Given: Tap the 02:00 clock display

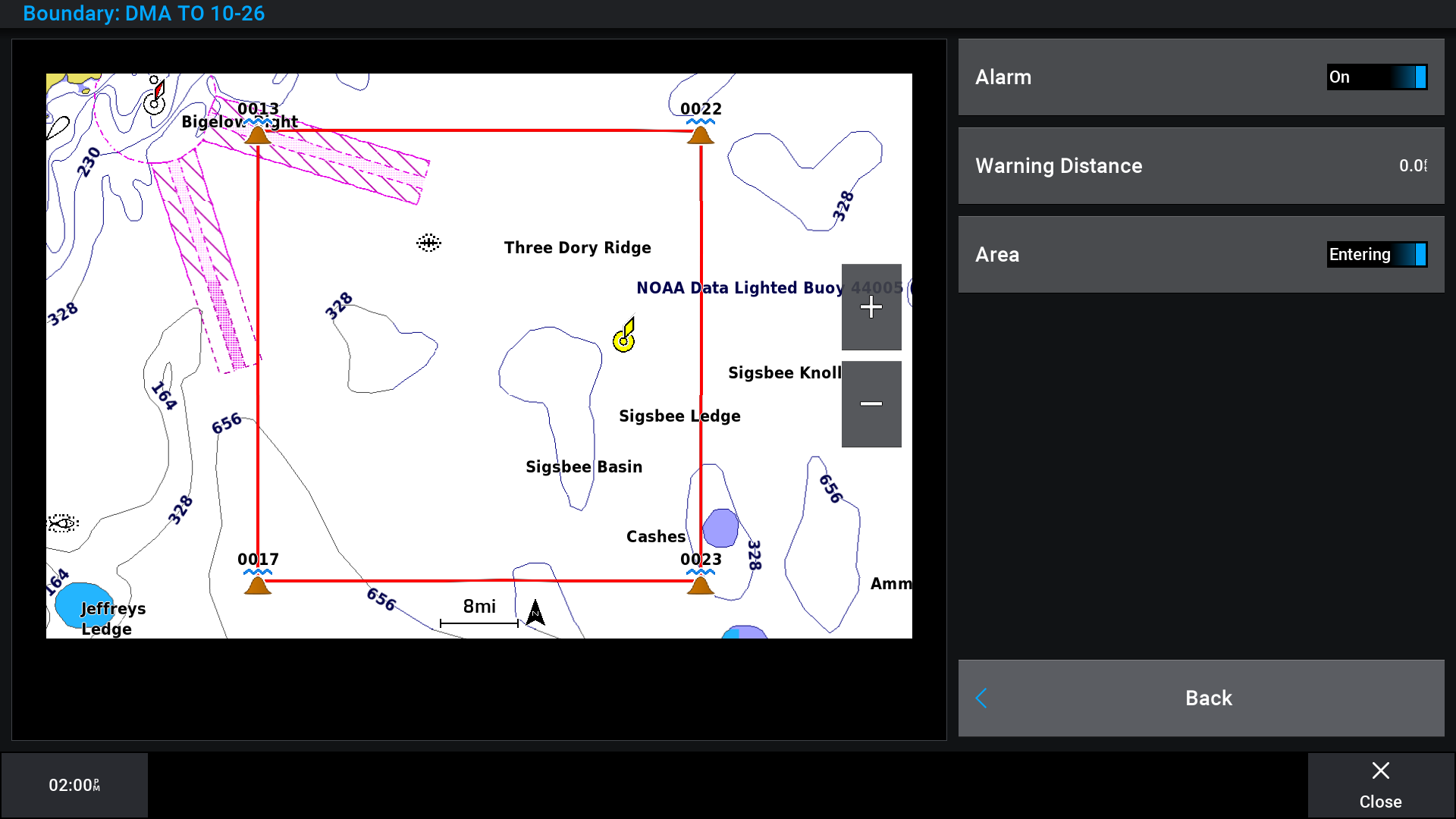Looking at the screenshot, I should pos(74,786).
